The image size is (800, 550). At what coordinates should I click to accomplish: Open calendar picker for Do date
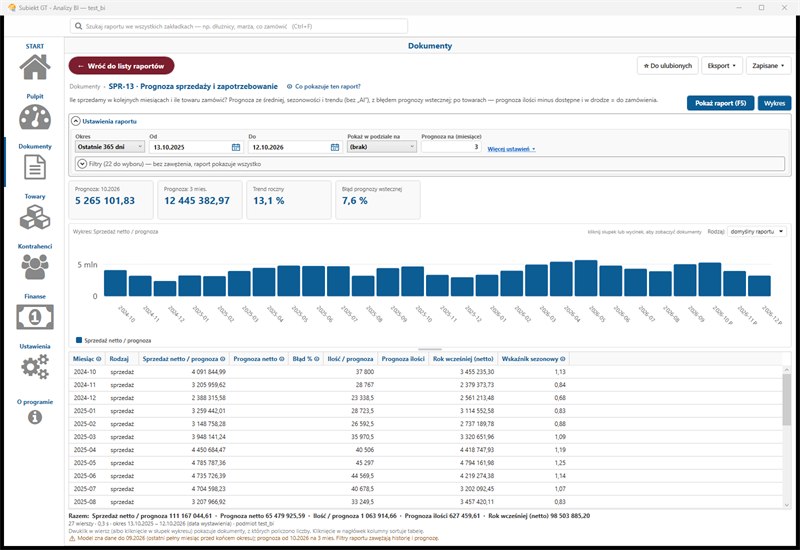335,147
